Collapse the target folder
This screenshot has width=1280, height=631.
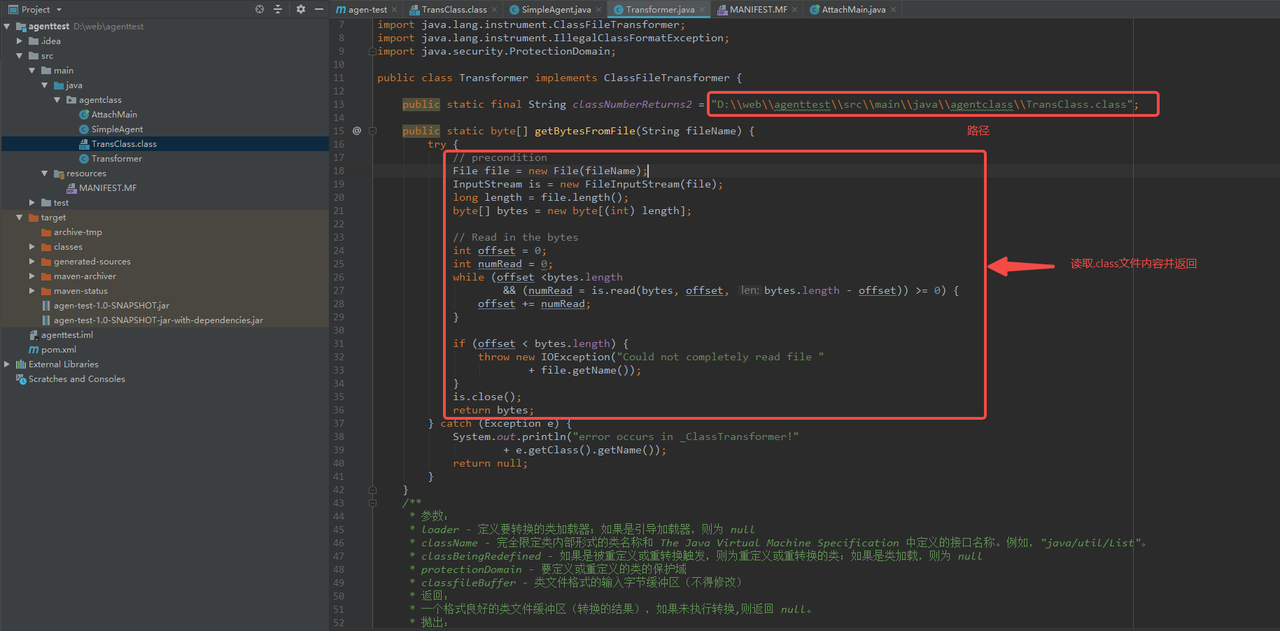pyautogui.click(x=20, y=217)
